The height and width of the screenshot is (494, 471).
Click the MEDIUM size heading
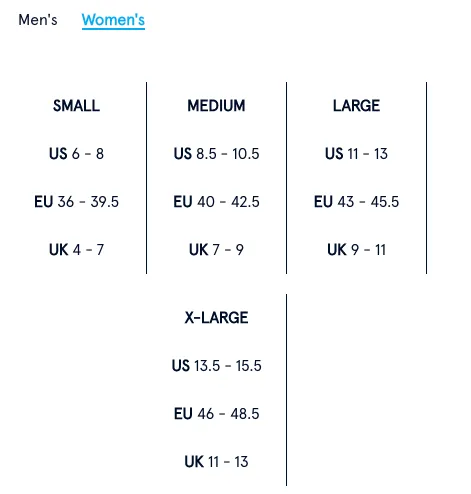pyautogui.click(x=216, y=106)
